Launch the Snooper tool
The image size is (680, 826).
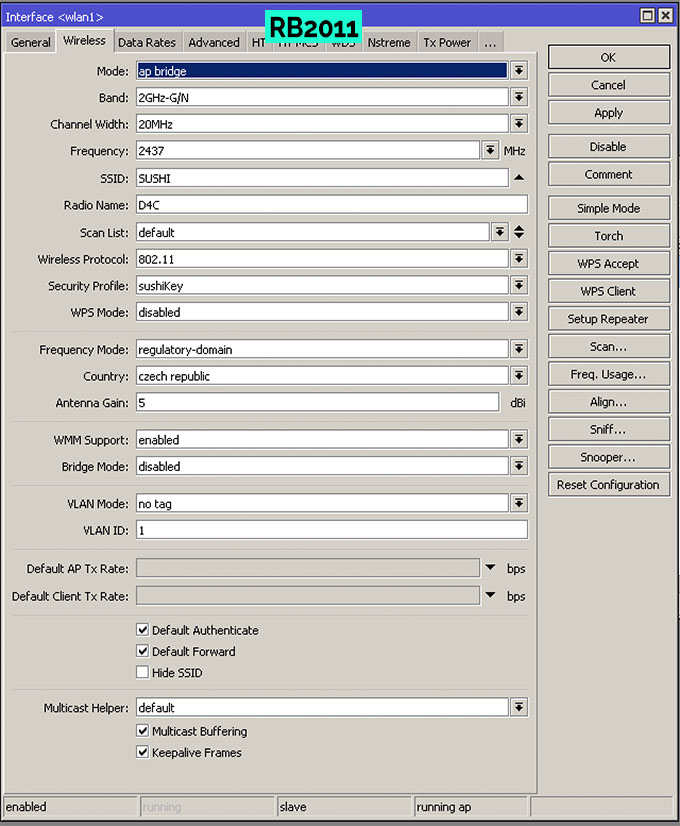[608, 456]
